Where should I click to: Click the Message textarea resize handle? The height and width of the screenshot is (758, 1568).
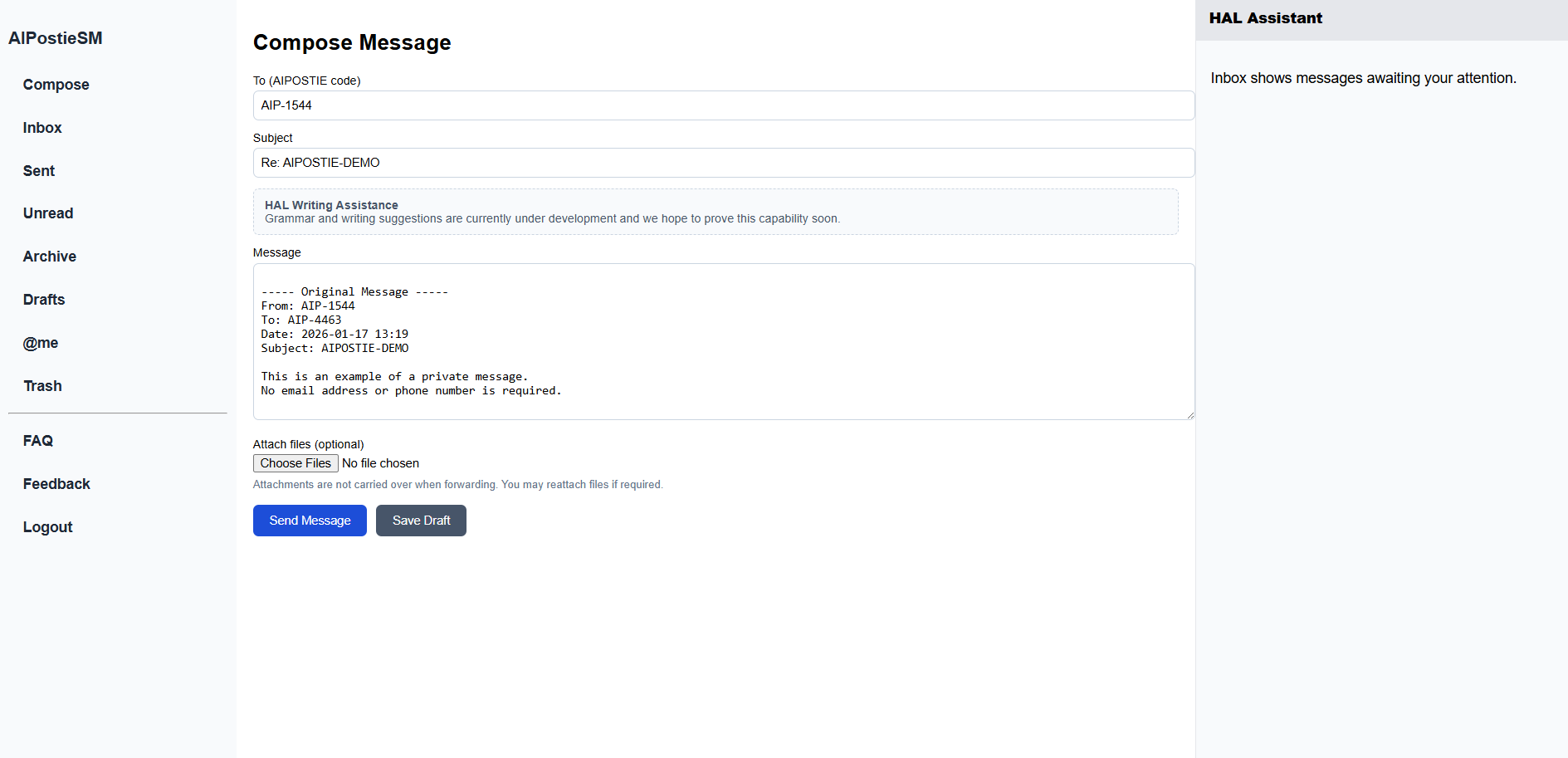pos(1189,414)
